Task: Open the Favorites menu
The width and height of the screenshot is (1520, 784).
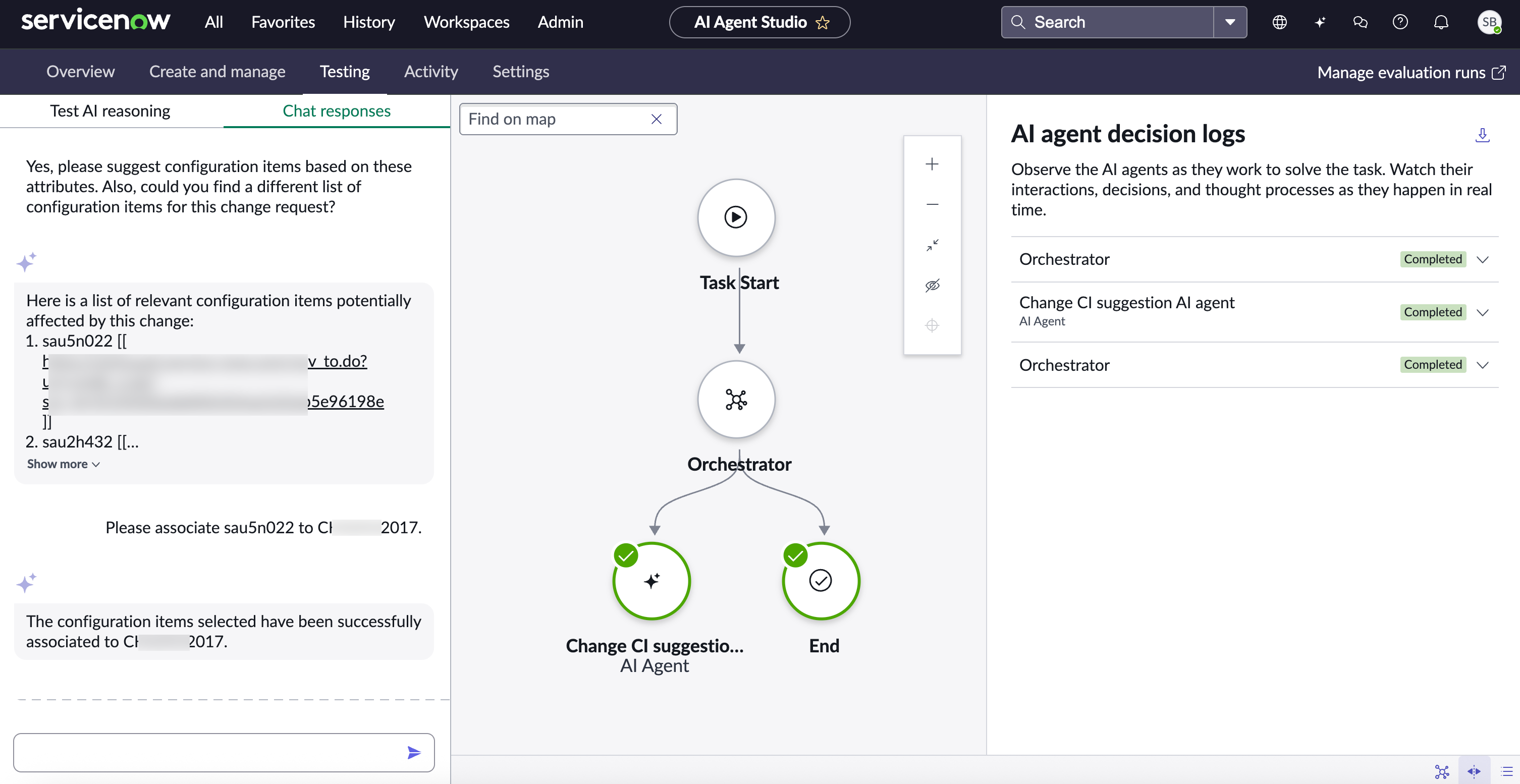Action: 283,22
